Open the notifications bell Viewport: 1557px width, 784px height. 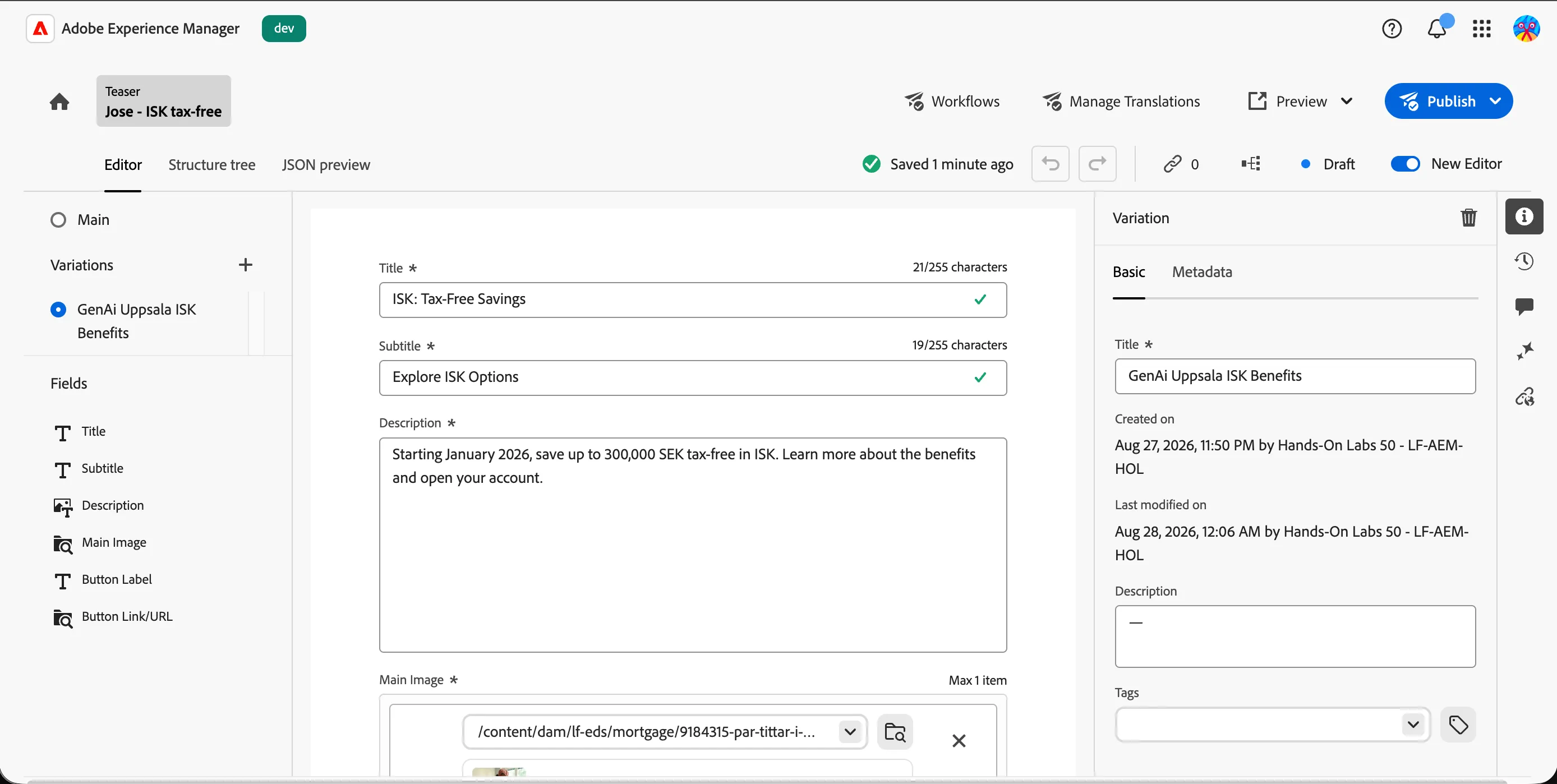click(1437, 29)
